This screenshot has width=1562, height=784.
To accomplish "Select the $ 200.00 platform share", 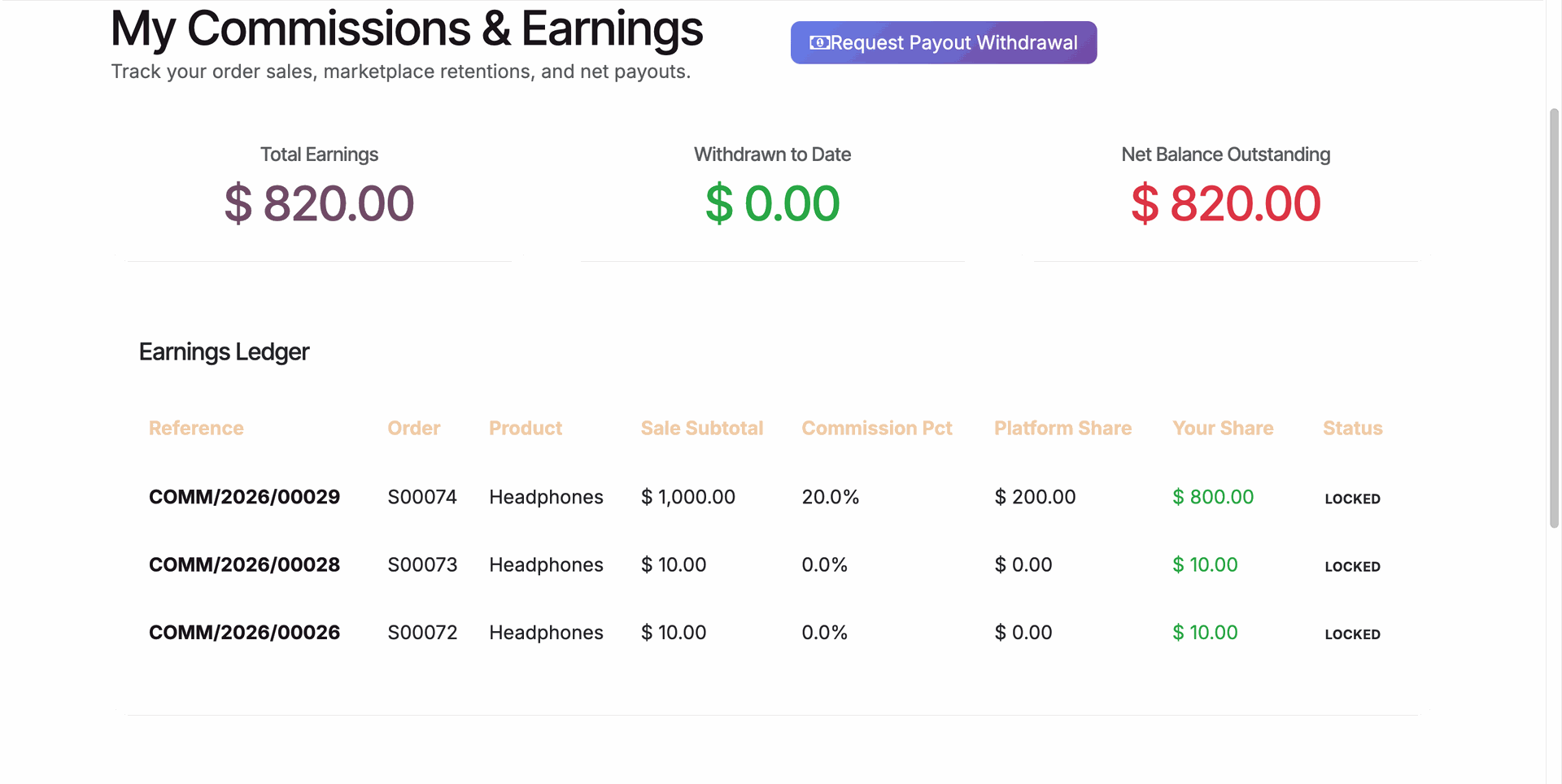I will coord(1035,497).
